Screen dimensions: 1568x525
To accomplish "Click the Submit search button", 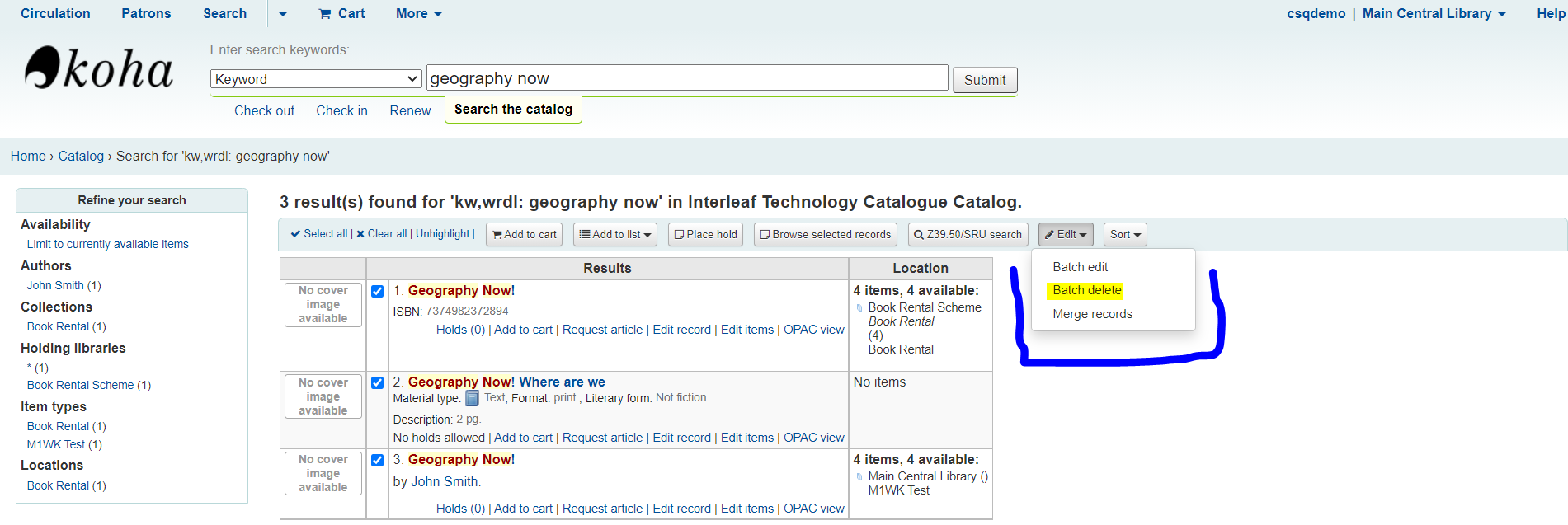I will pos(985,80).
